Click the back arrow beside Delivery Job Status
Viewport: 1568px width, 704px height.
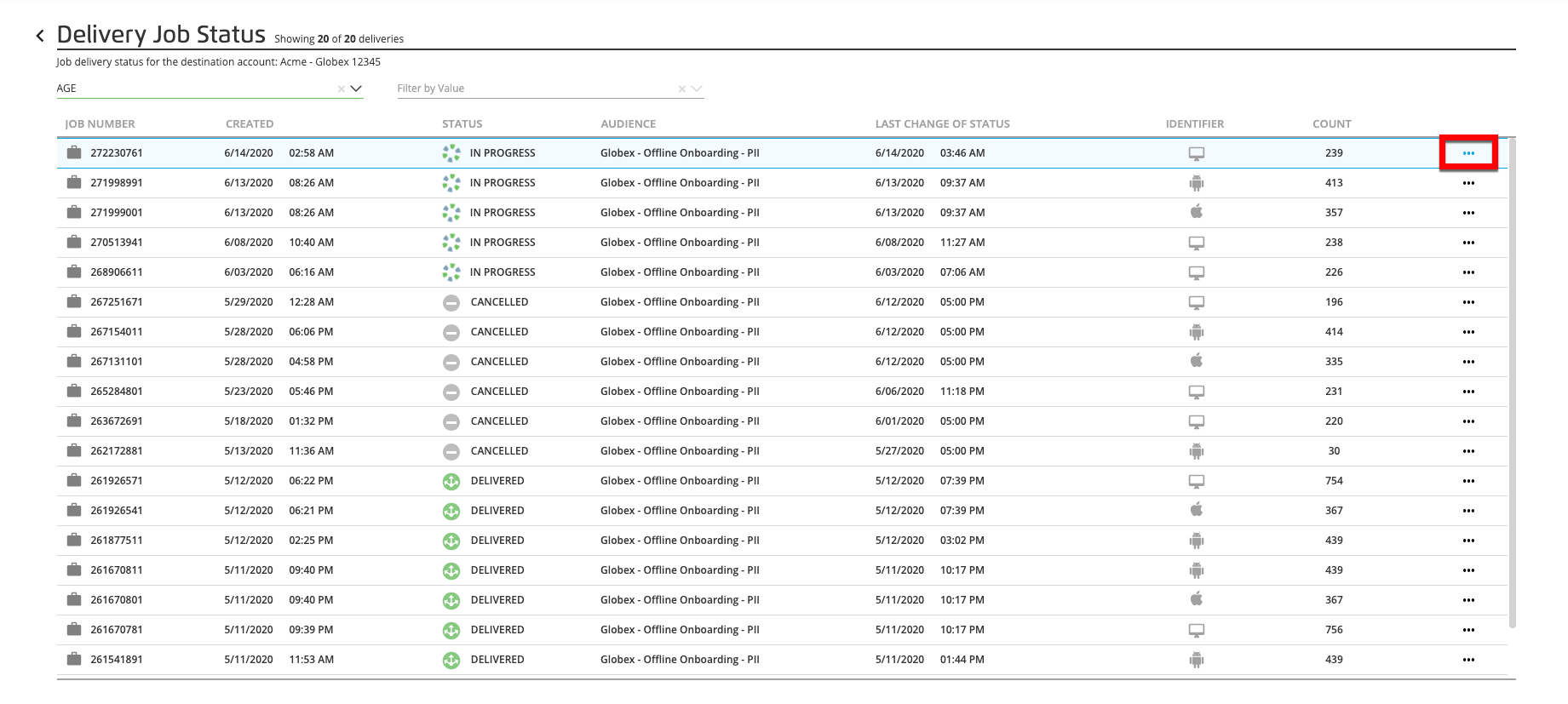coord(40,36)
